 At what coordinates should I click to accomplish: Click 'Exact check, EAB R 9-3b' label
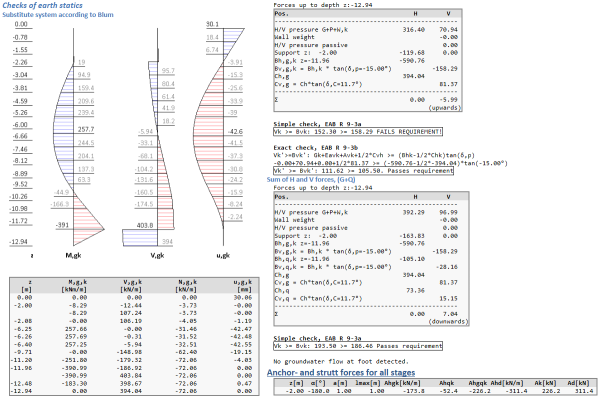click(316, 148)
